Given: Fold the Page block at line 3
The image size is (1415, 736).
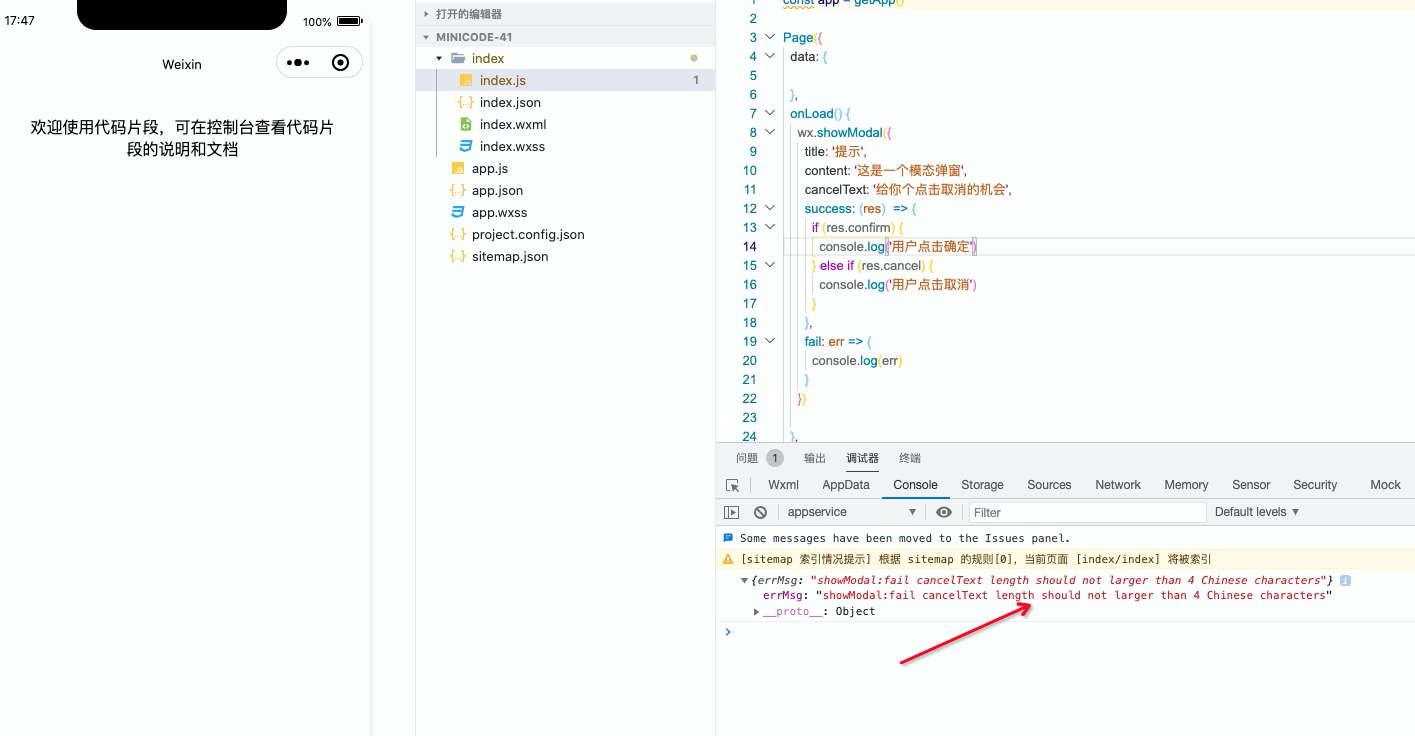Looking at the screenshot, I should 770,37.
